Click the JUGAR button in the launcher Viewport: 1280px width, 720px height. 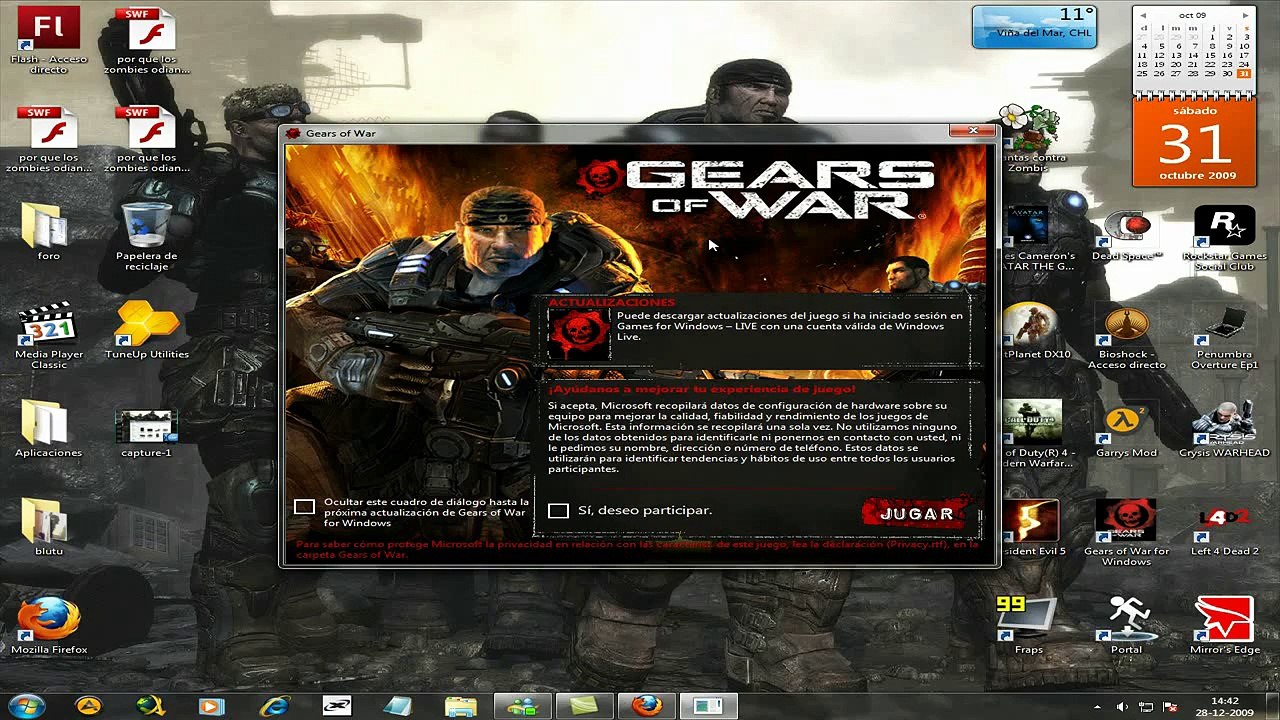[x=917, y=513]
